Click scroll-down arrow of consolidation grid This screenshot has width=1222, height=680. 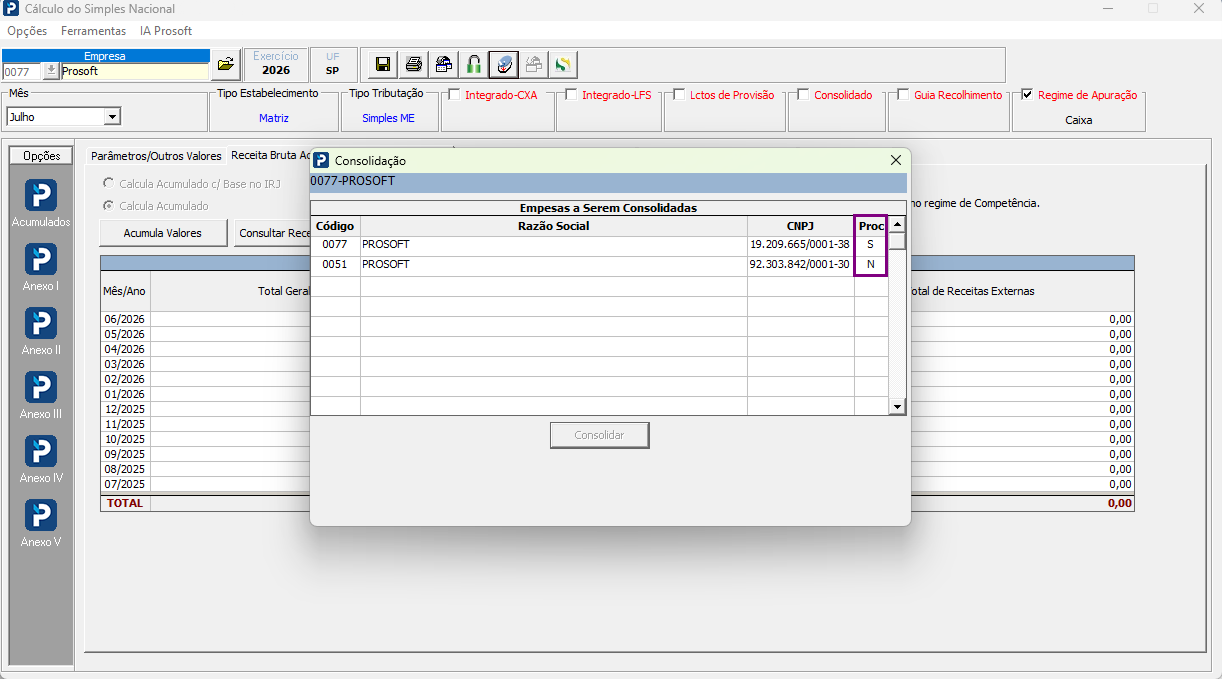point(897,407)
